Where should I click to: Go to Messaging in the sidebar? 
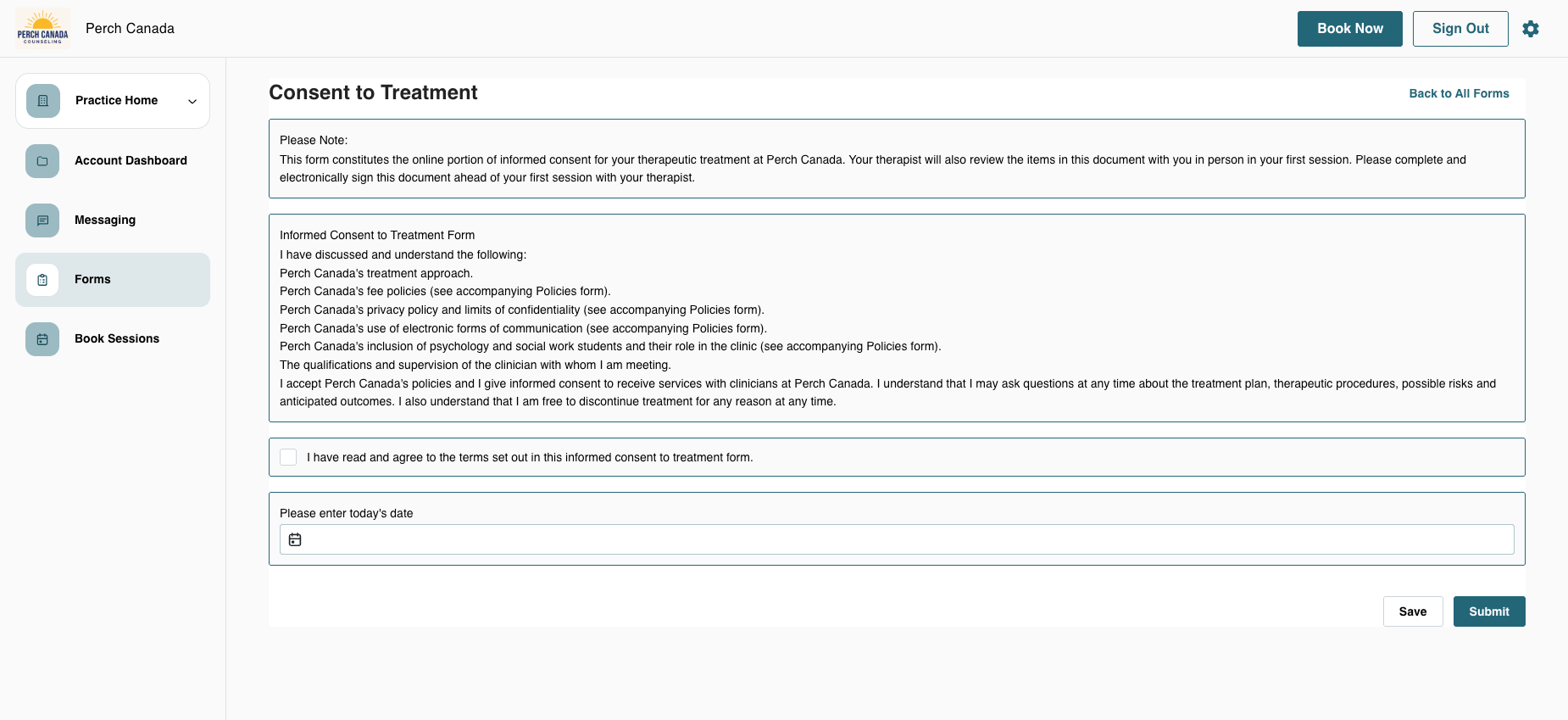[x=113, y=220]
